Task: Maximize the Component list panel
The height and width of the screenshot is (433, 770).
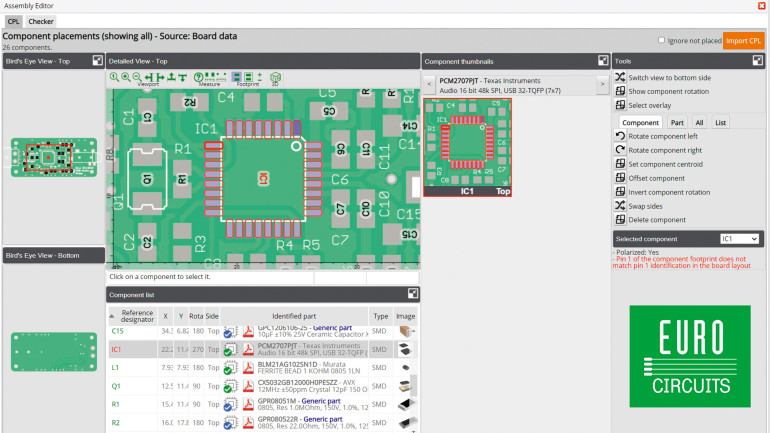Action: [x=412, y=294]
